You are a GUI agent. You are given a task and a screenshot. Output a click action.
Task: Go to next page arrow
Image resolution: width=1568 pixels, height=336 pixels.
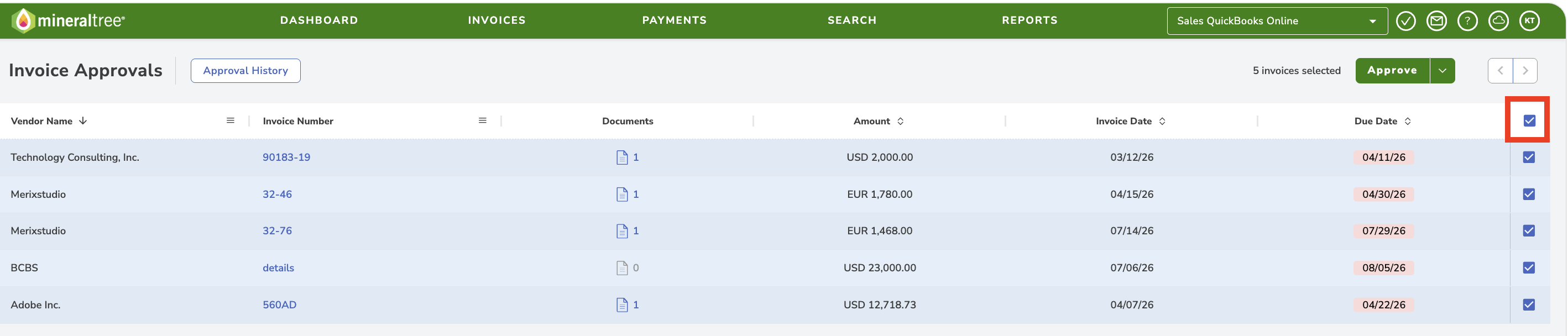(x=1525, y=71)
